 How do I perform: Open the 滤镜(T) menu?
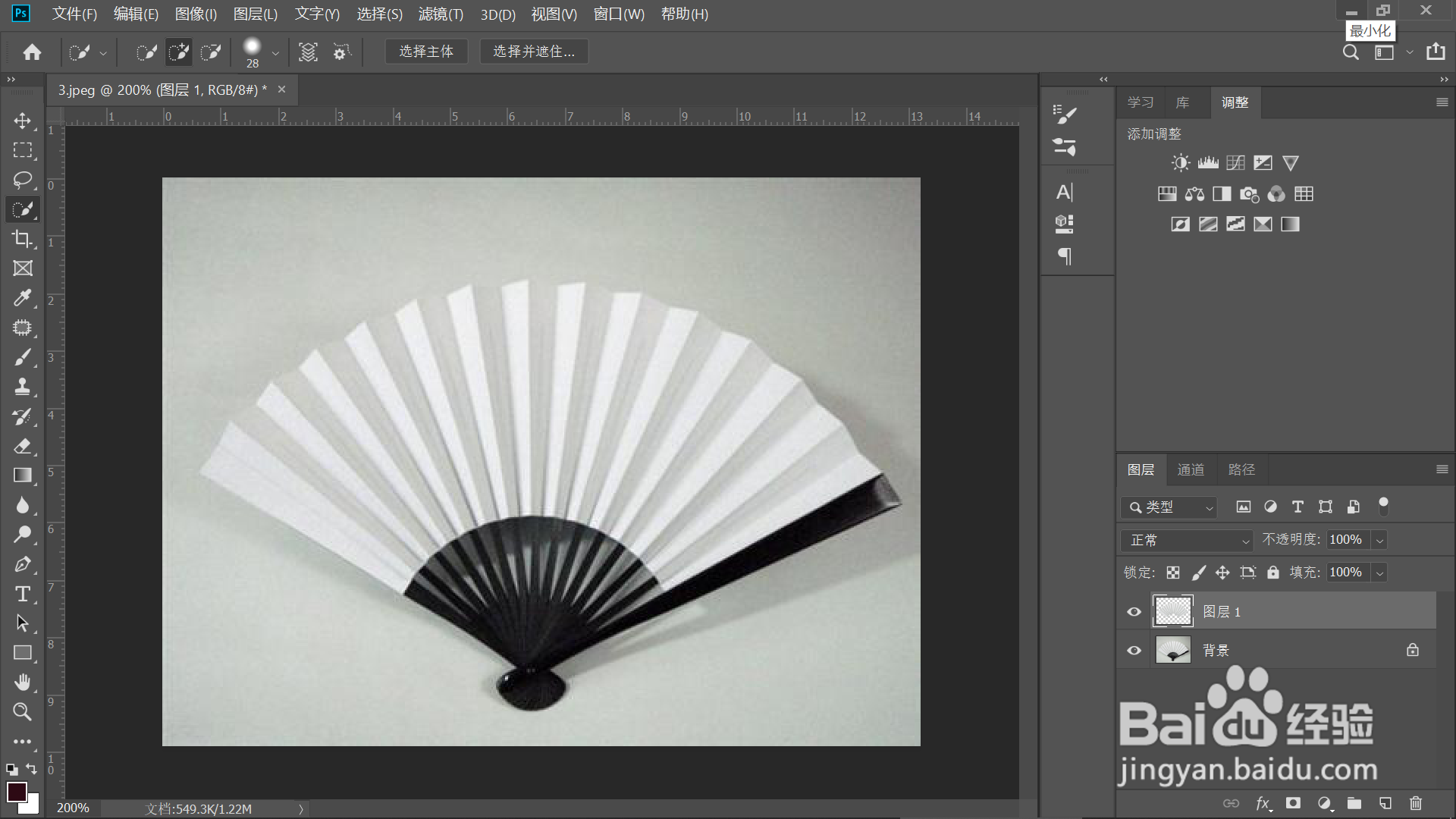pos(441,14)
